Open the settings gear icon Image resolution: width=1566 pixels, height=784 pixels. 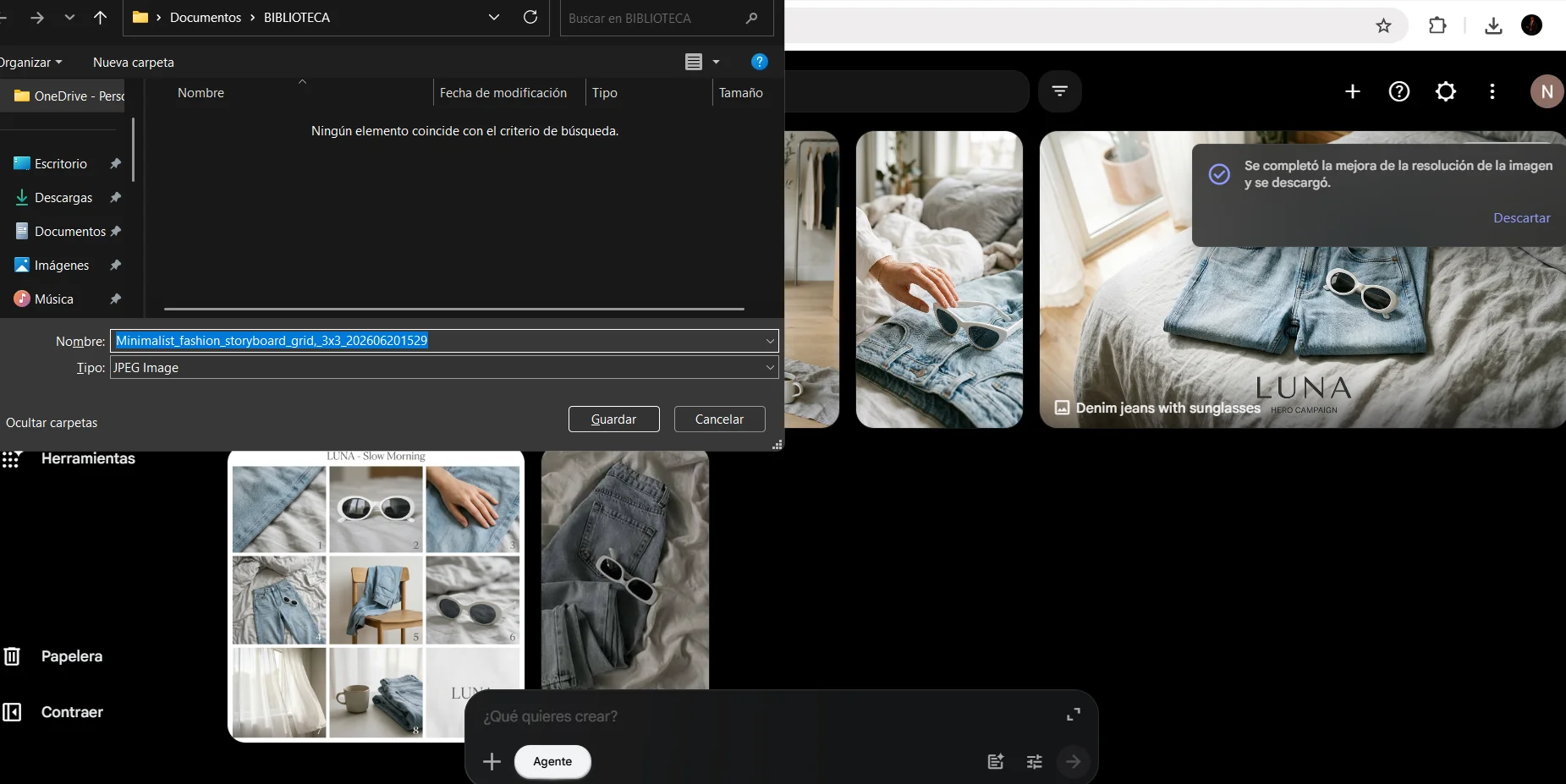click(1446, 91)
